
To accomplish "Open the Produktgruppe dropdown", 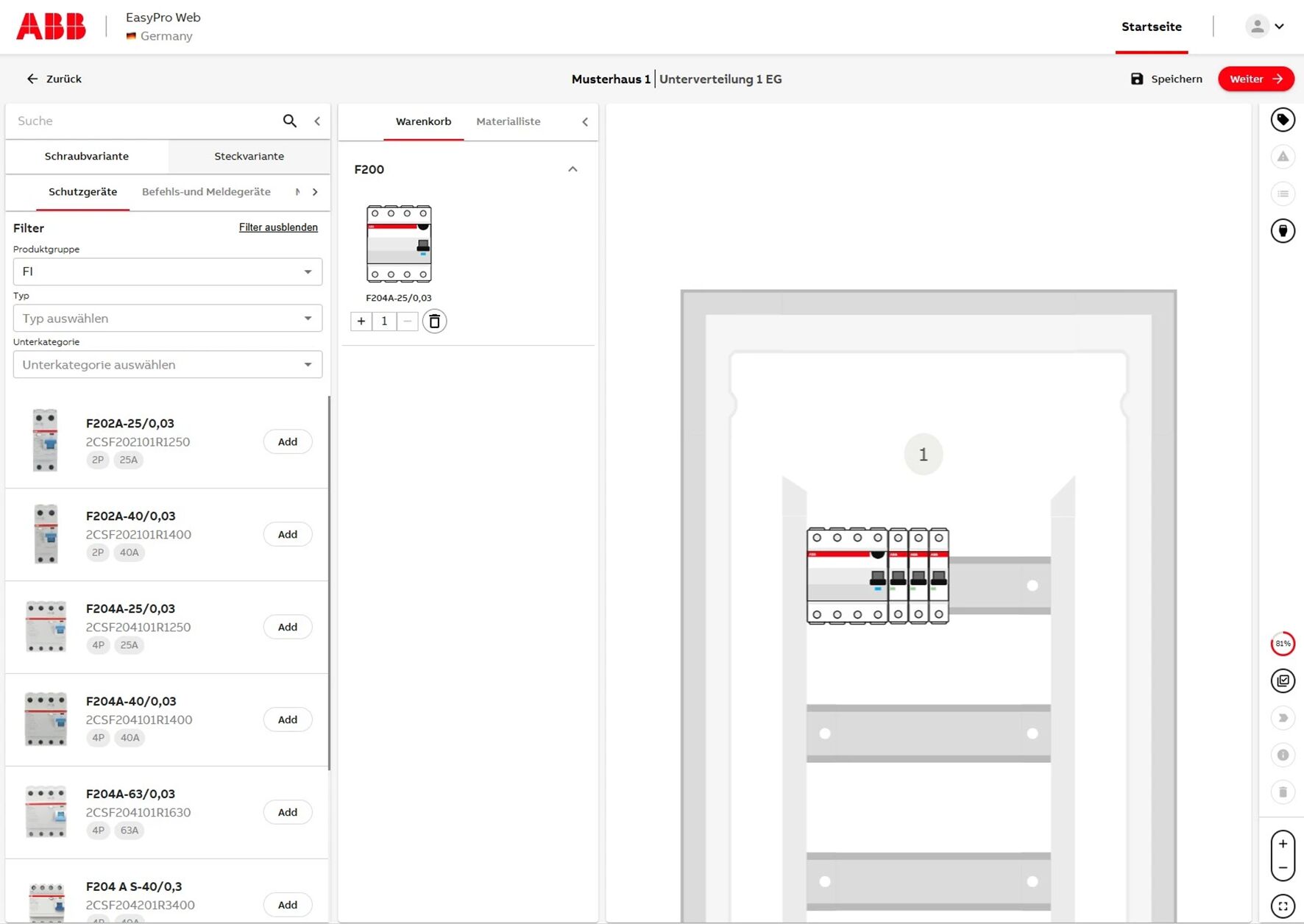I will coord(167,271).
